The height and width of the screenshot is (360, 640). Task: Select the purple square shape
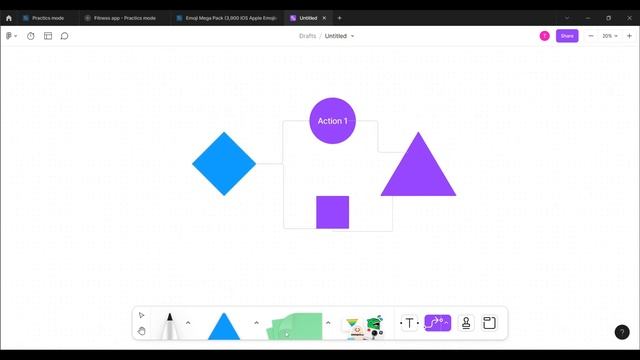coord(332,212)
